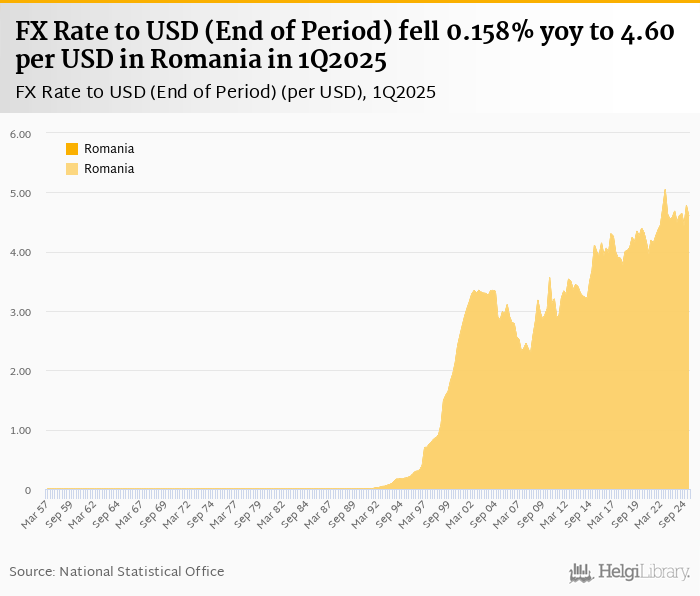Screen dimensions: 700x596
Task: Click the 1.00 y-axis label
Action: [x=20, y=431]
